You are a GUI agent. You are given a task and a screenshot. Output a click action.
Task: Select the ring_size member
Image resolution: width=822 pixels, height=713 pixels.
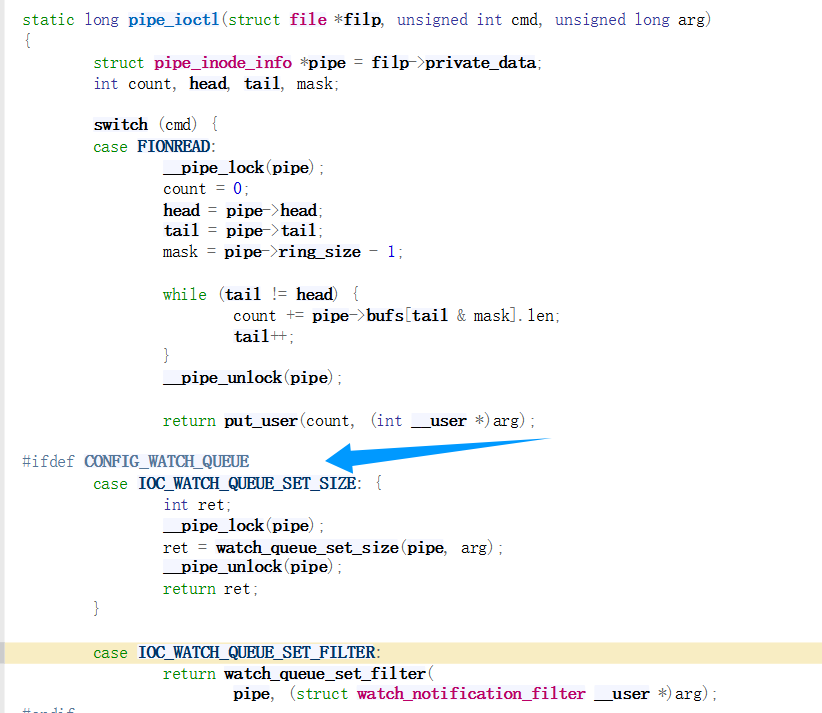click(319, 252)
